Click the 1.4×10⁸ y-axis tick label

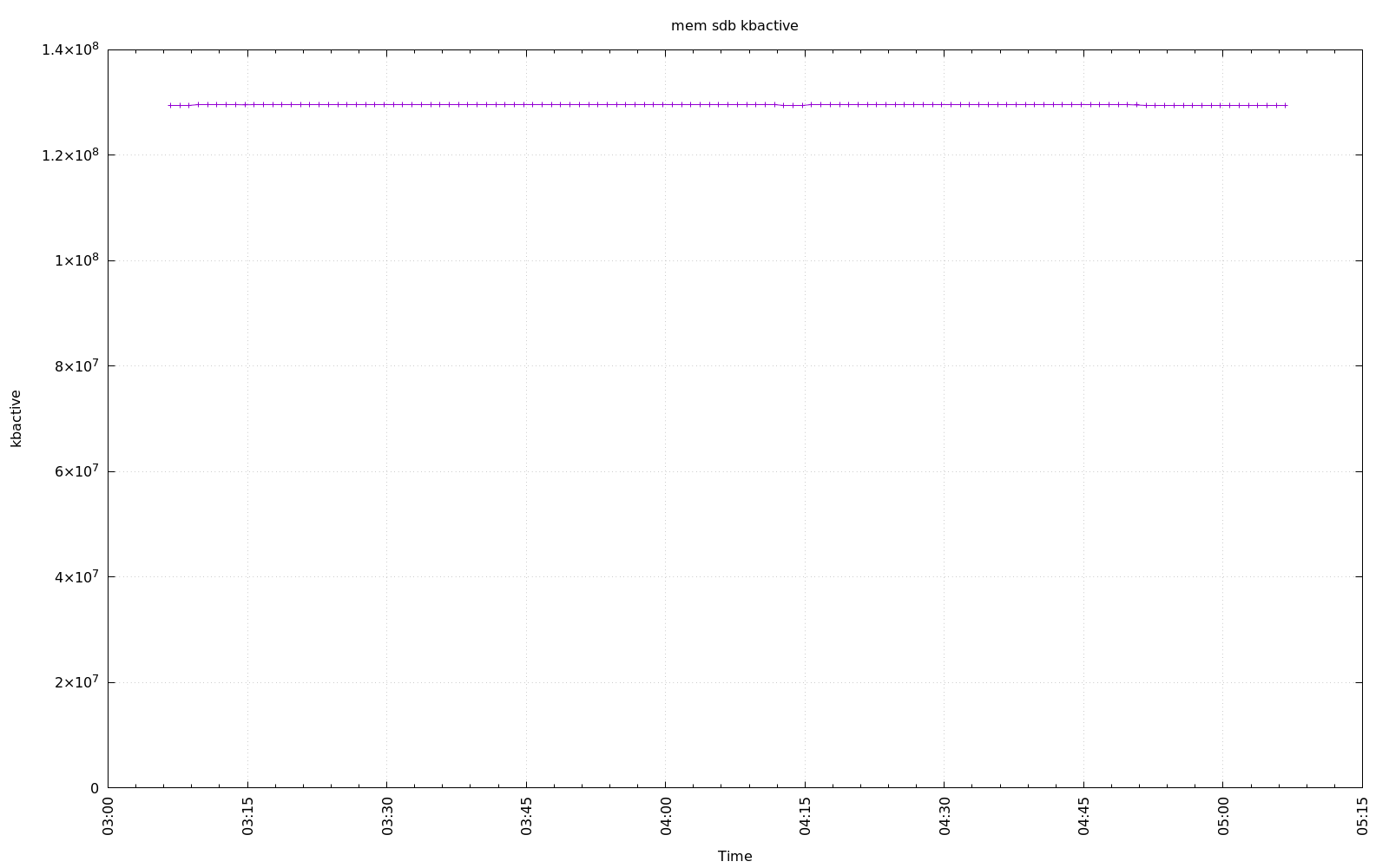70,49
